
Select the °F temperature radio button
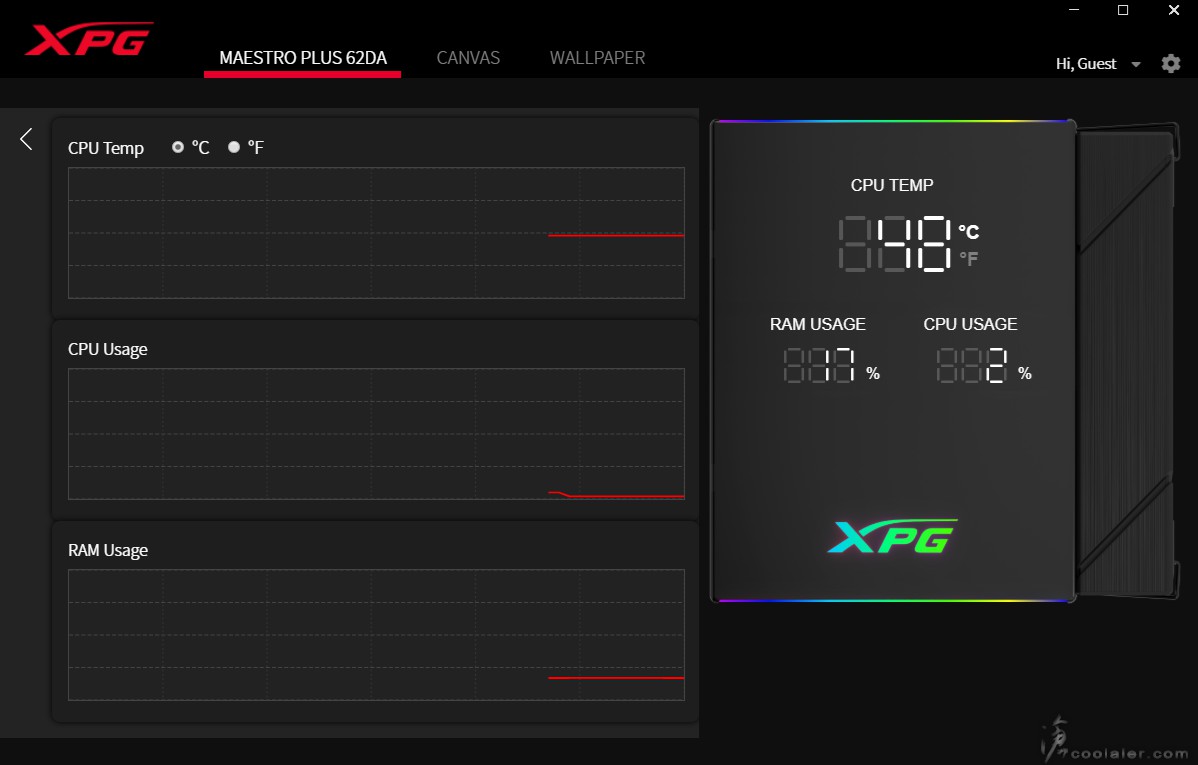coord(234,147)
